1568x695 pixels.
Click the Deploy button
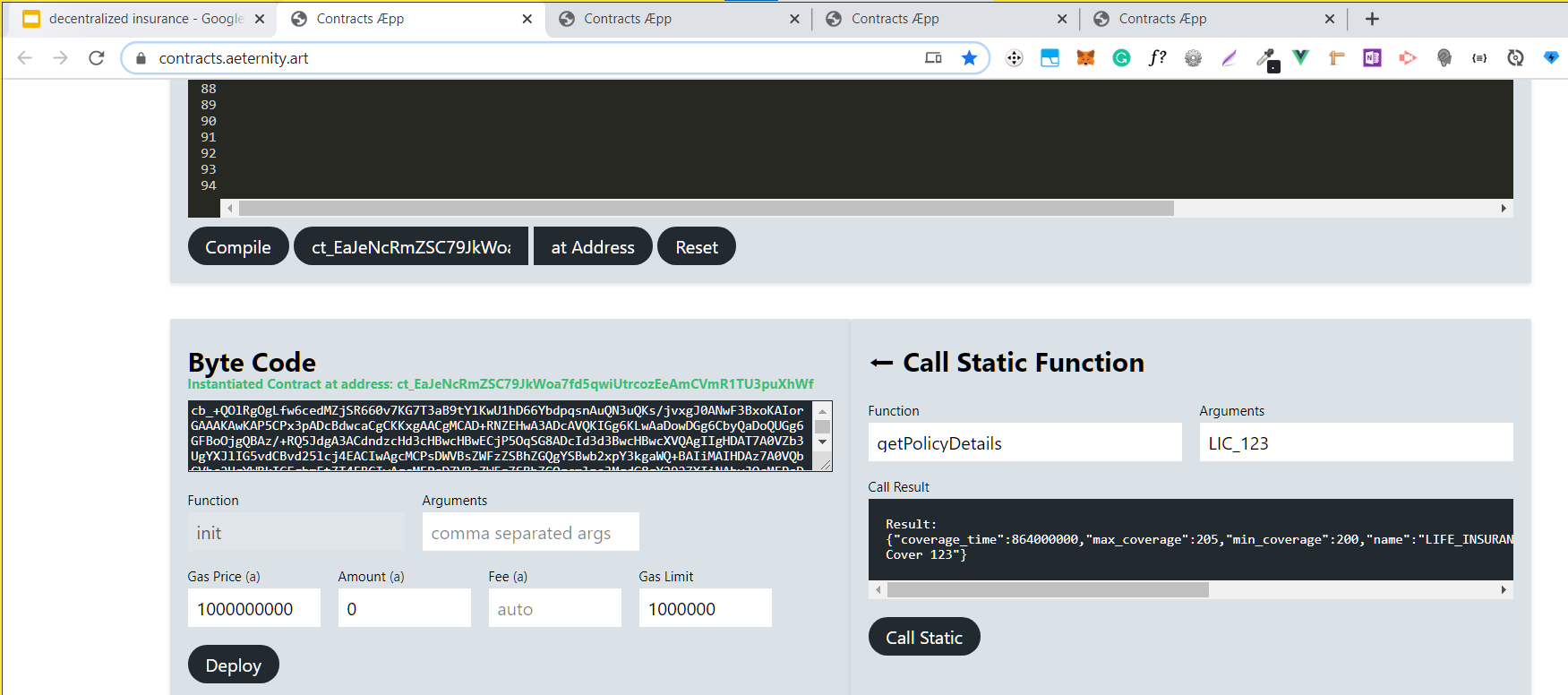click(x=234, y=665)
